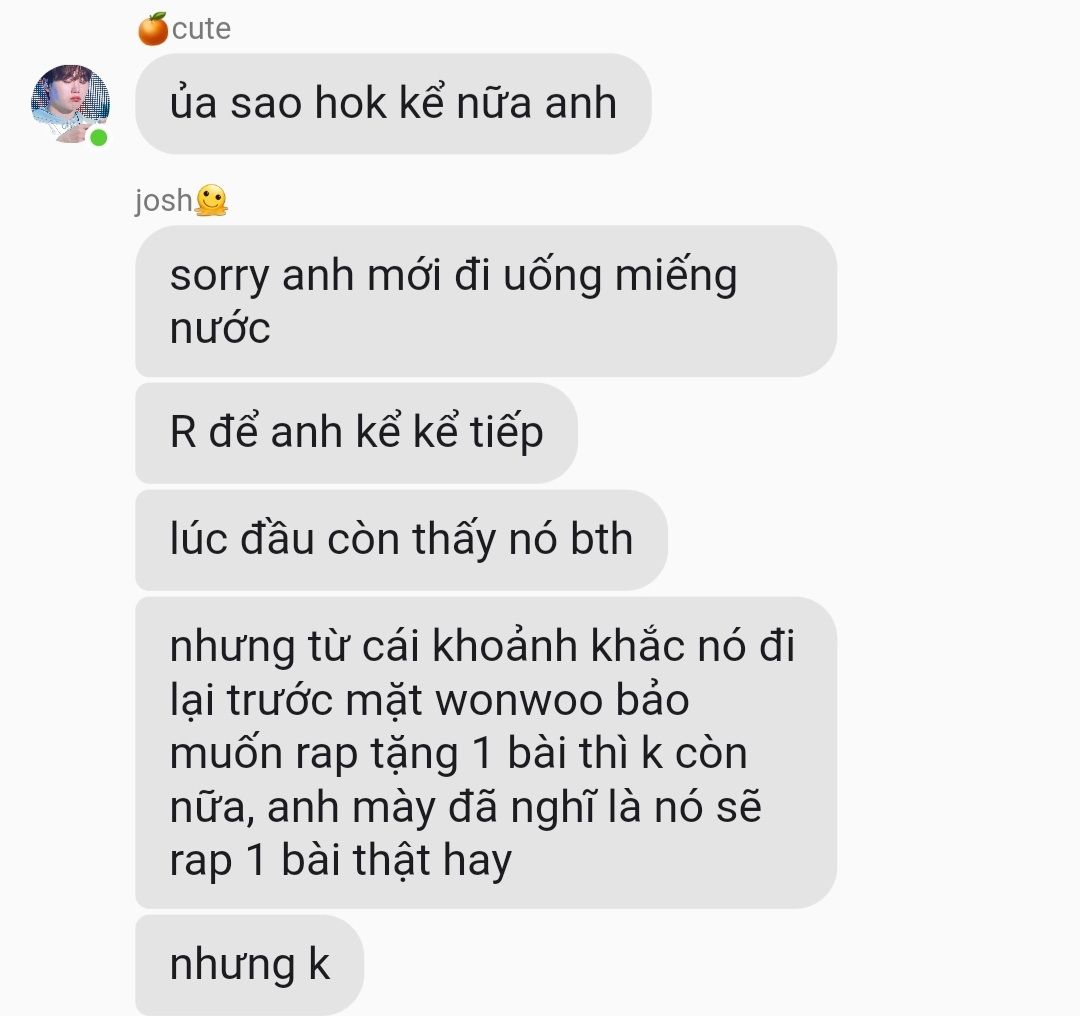The image size is (1080, 1016).
Task: Select message 'R để anh kể kể tiếp'
Action: tap(356, 433)
